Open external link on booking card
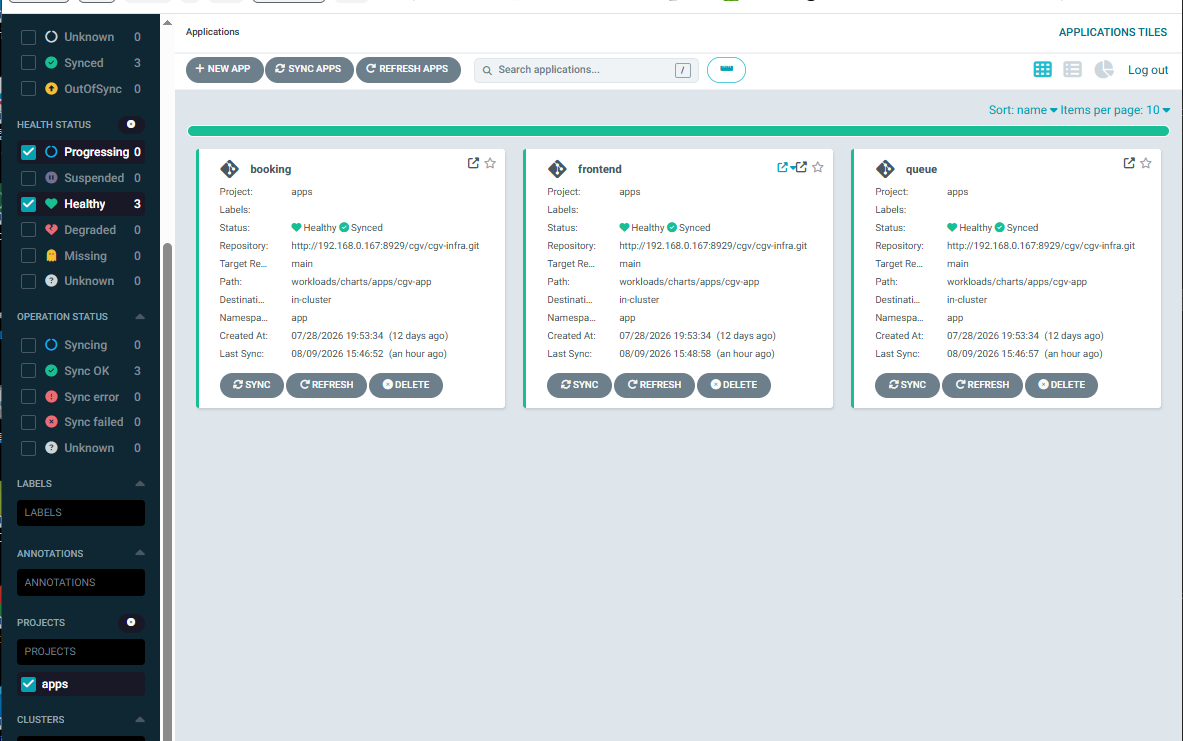The width and height of the screenshot is (1183, 741). click(x=473, y=163)
